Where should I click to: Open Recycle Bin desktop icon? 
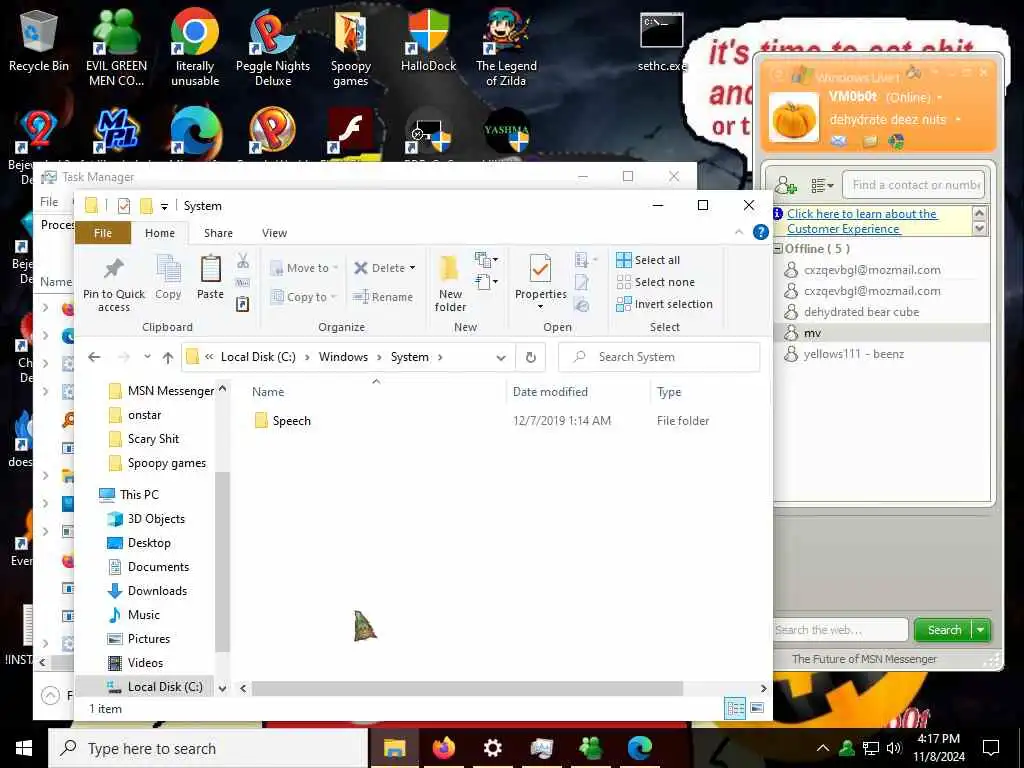(x=39, y=41)
